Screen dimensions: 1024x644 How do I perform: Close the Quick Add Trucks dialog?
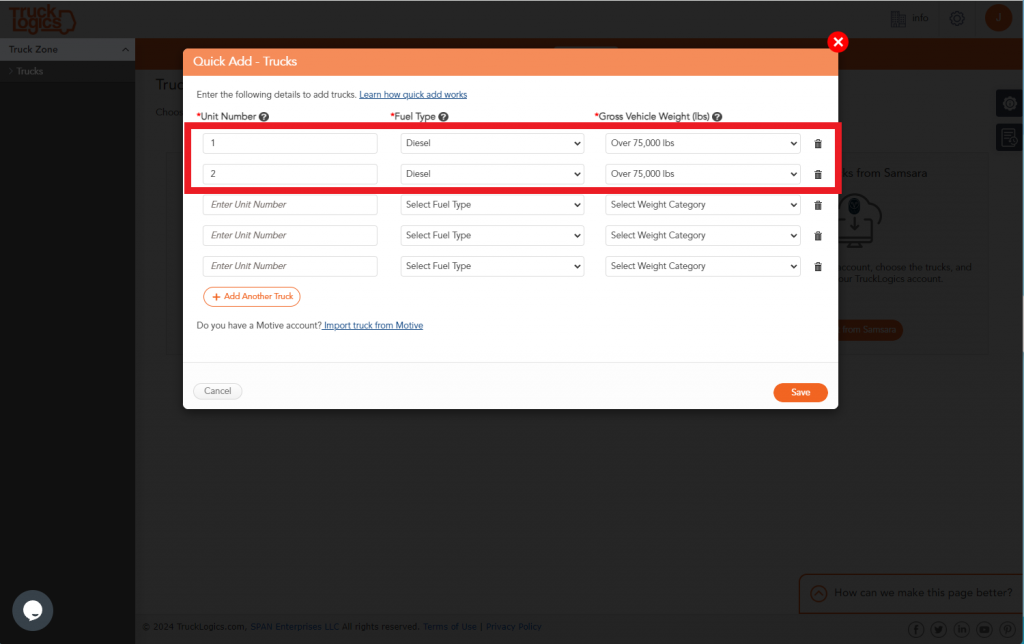tap(838, 42)
